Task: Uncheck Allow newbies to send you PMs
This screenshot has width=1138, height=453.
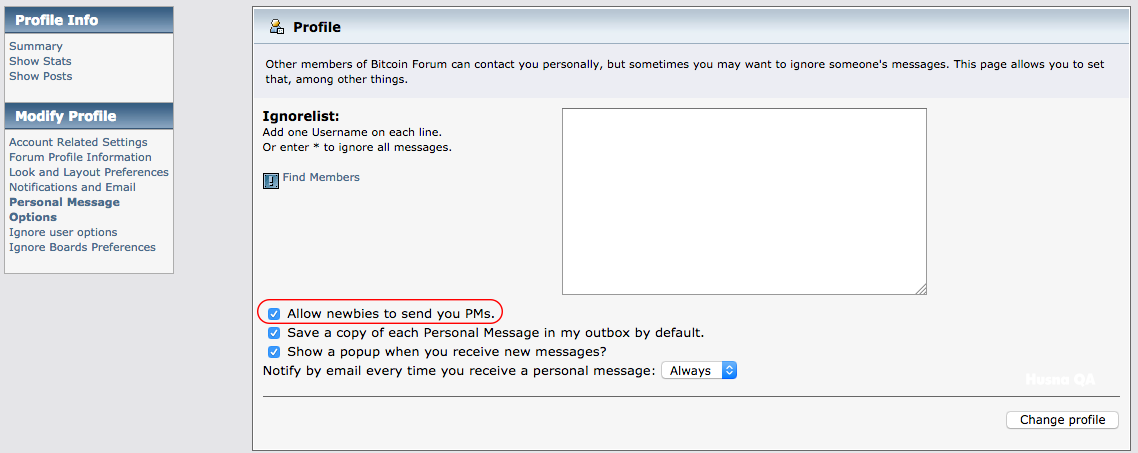Action: [274, 314]
